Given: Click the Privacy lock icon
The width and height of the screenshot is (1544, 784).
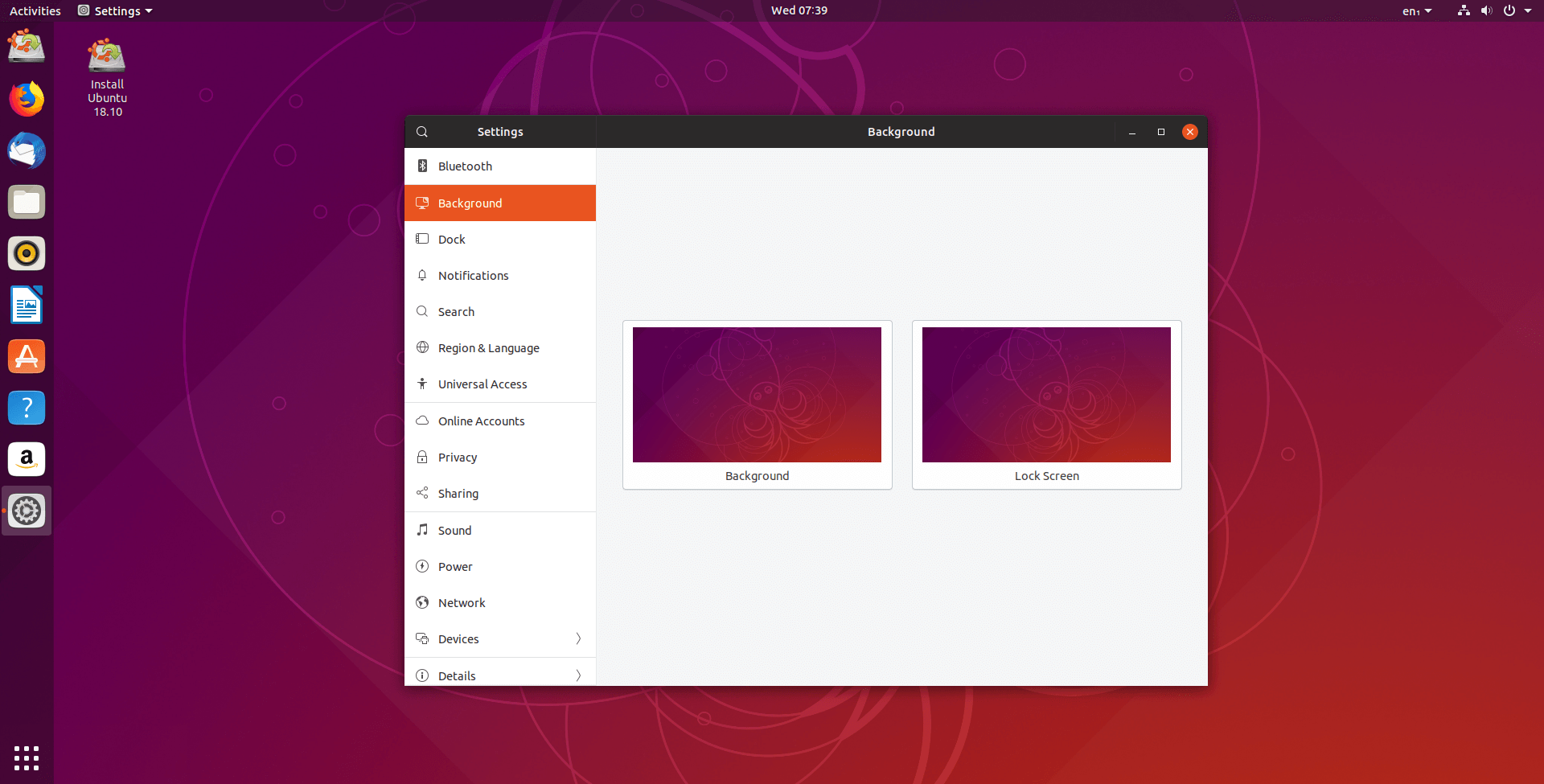Looking at the screenshot, I should point(422,457).
